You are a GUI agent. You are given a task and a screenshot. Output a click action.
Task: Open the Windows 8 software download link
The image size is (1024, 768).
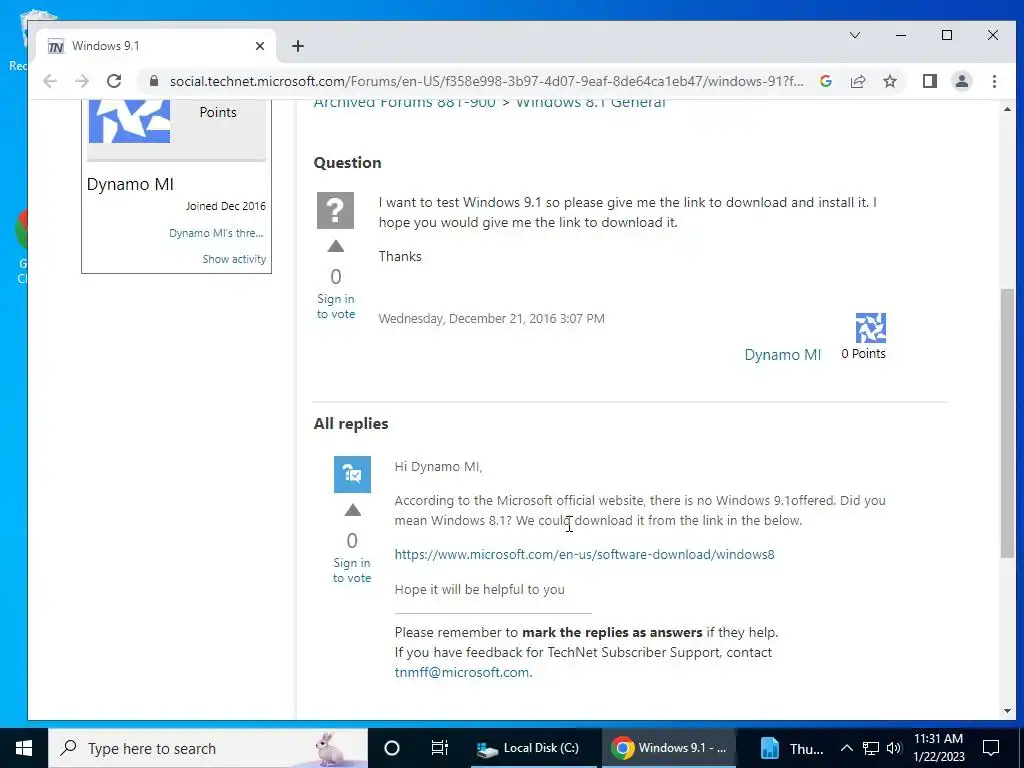(584, 554)
